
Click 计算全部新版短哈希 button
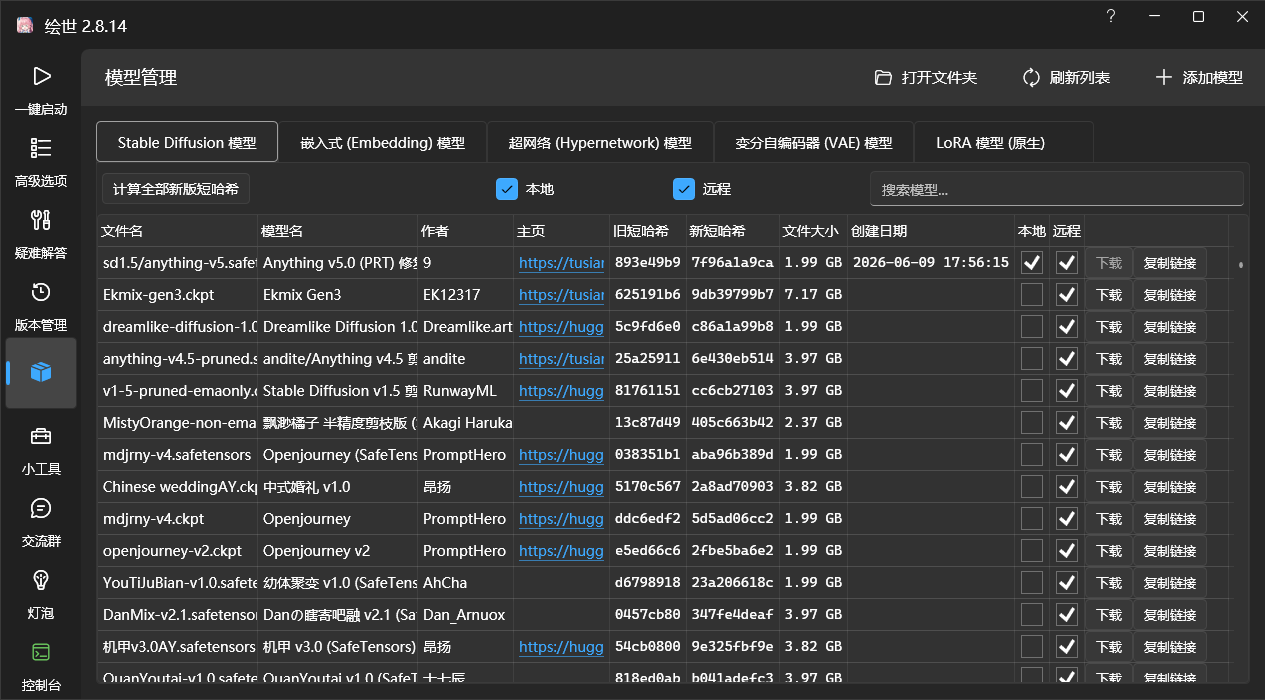point(176,188)
